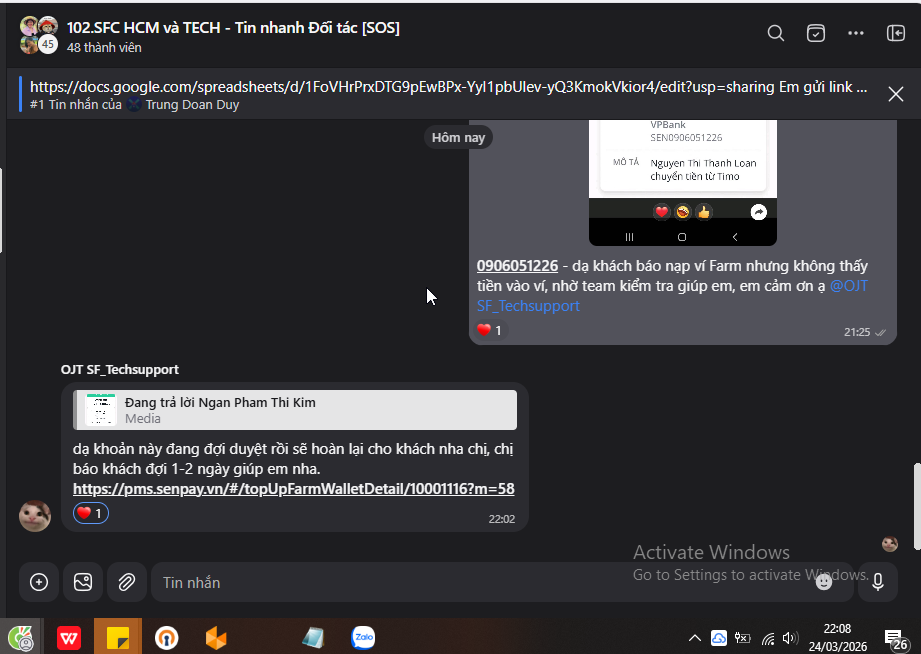Open message search in chat header
This screenshot has width=921, height=654.
click(775, 33)
